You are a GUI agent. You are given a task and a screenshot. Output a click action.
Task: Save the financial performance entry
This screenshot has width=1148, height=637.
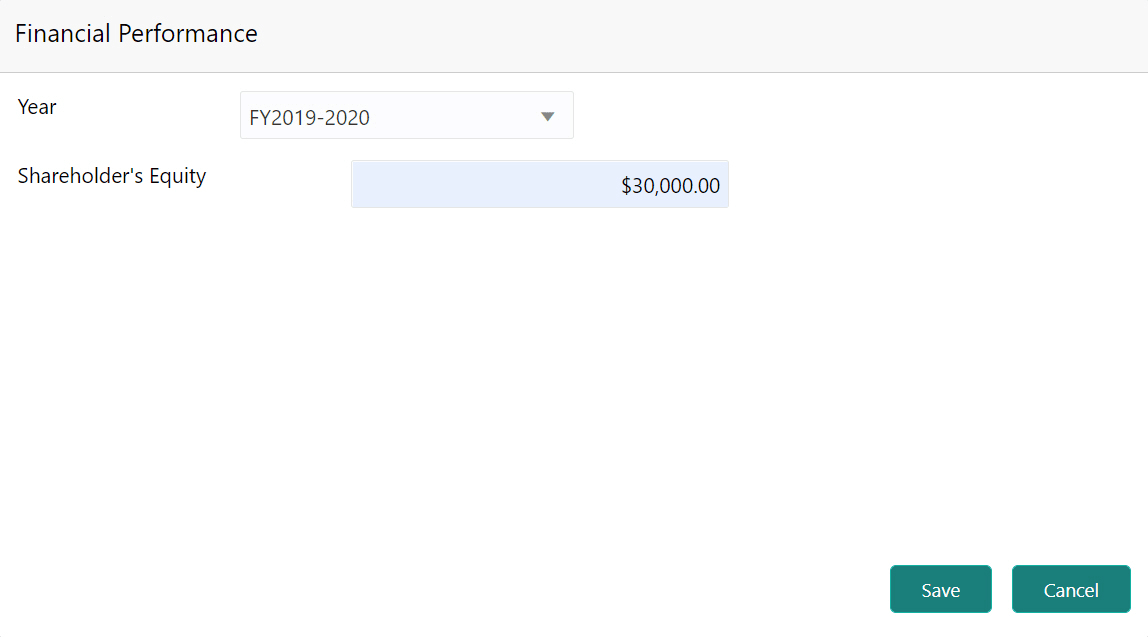[x=940, y=590]
